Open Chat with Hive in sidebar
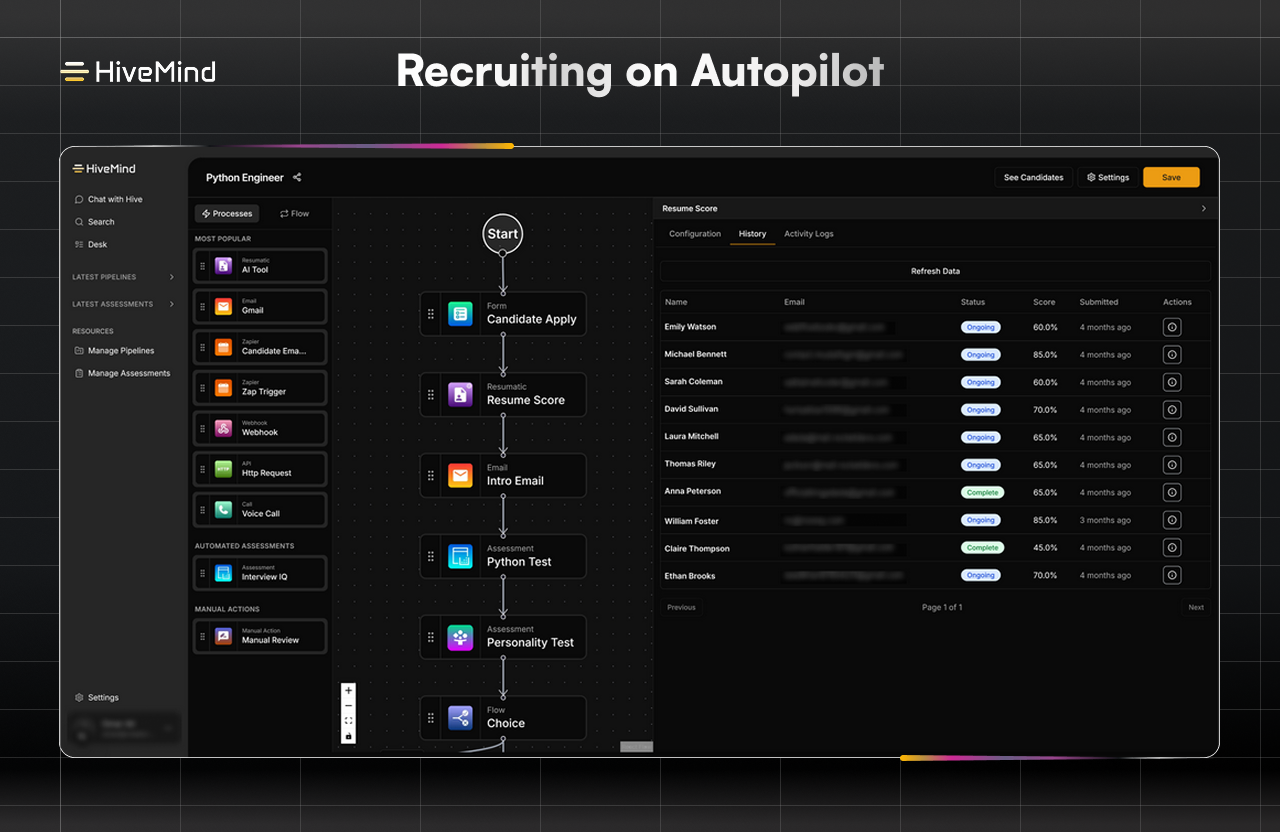Viewport: 1280px width, 832px height. coord(115,200)
